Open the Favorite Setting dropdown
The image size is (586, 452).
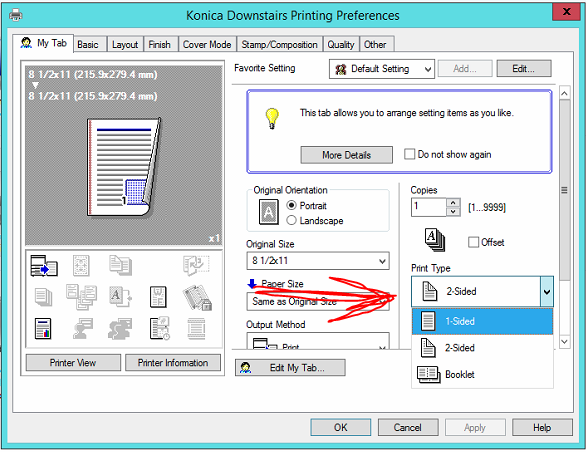(382, 69)
